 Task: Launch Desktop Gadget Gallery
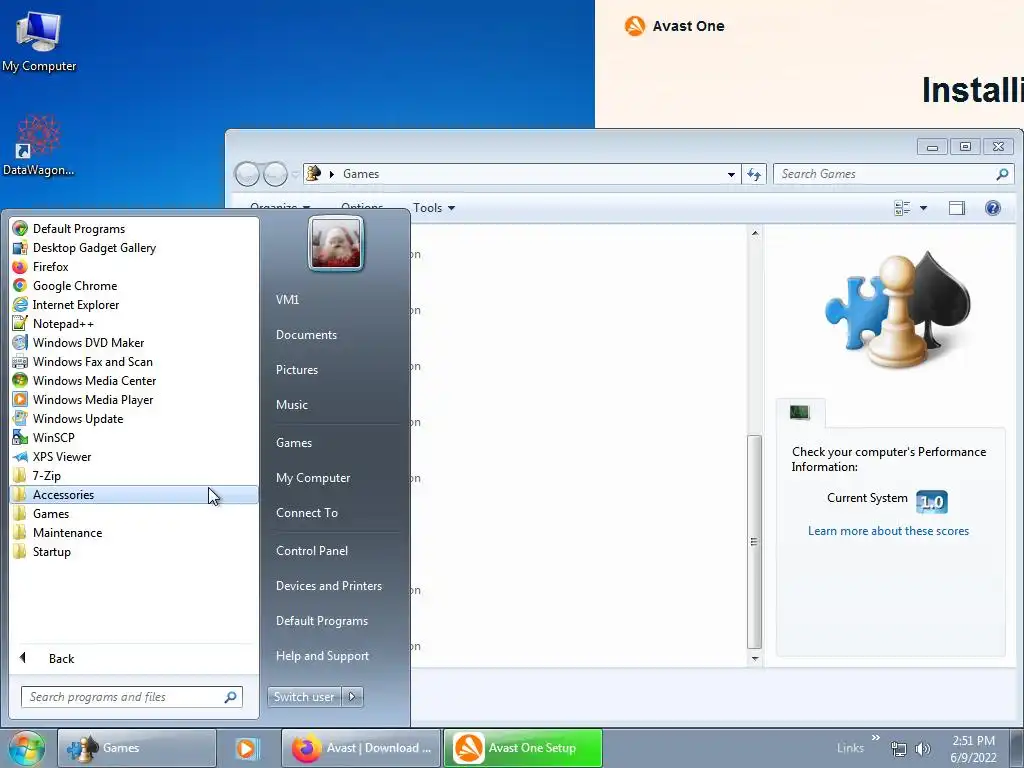134,248
